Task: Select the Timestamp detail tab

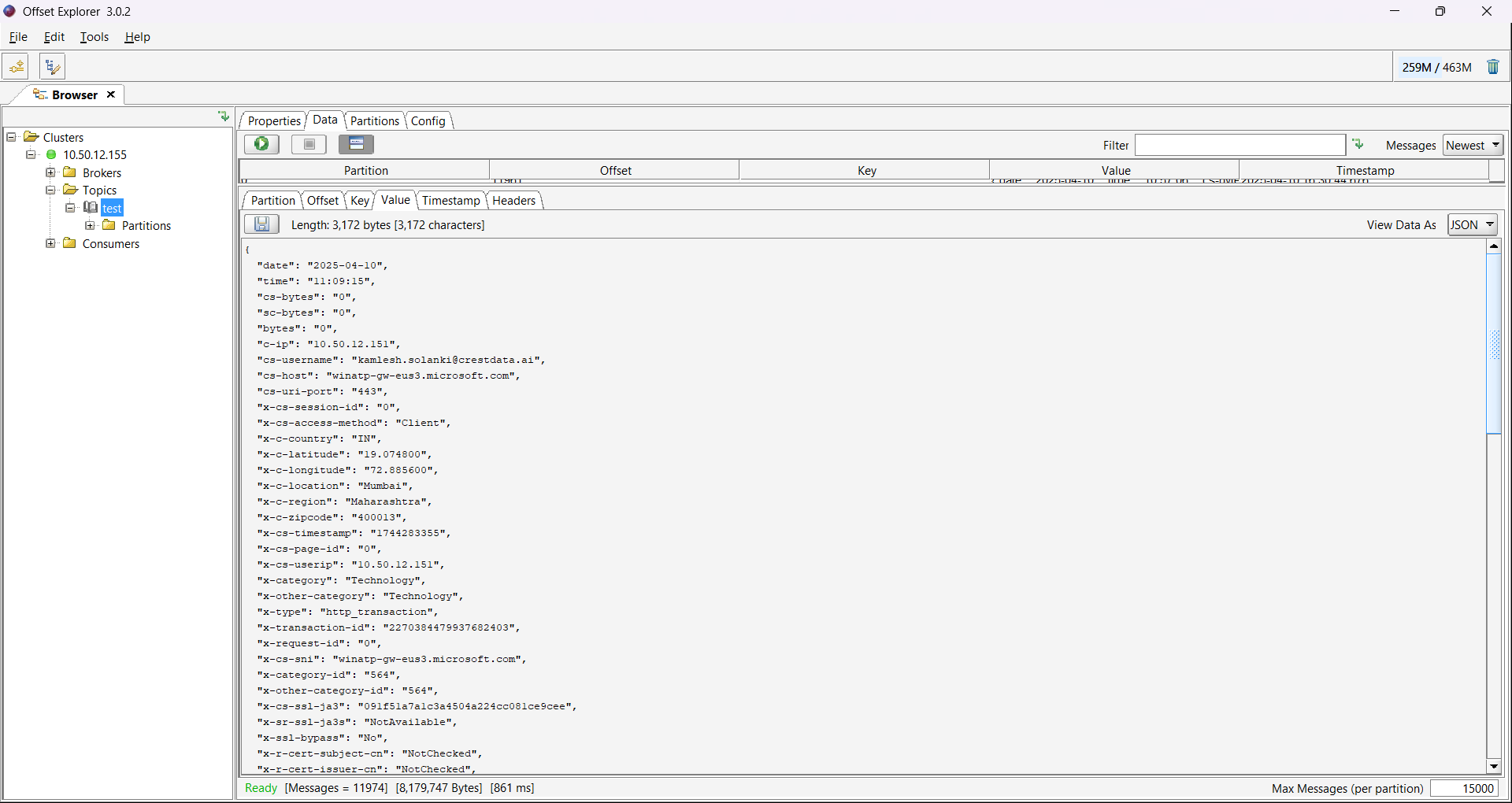Action: 451,200
